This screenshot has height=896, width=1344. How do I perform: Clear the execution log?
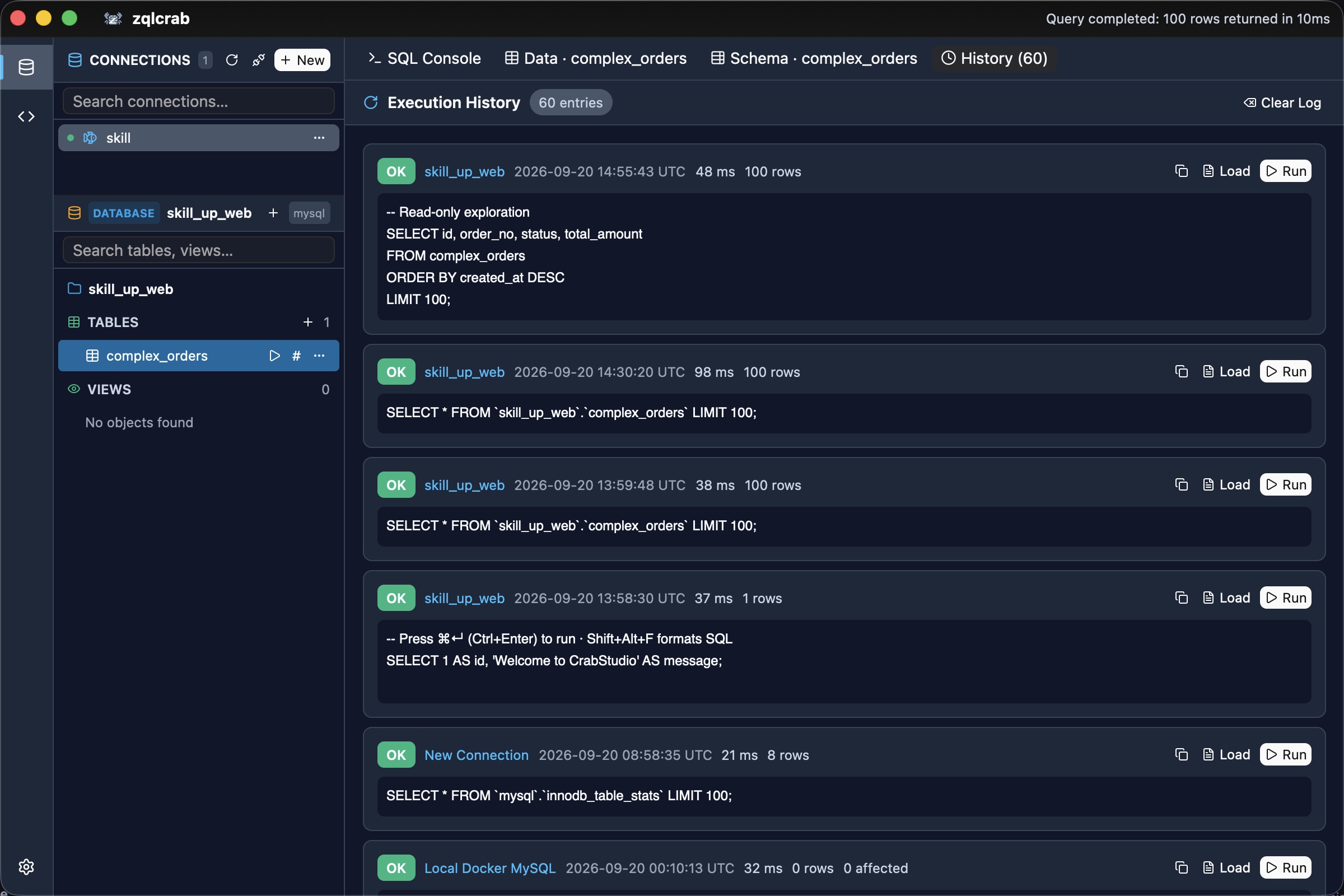pyautogui.click(x=1282, y=103)
